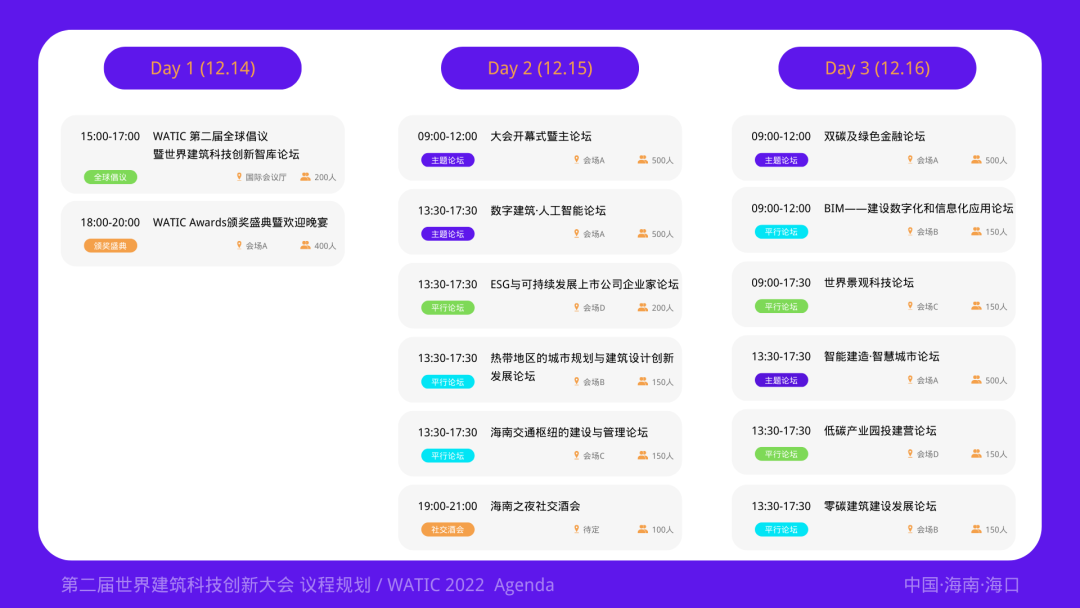
Task: Select 智能建造·智慧城市论坛 session title
Action: 882,357
